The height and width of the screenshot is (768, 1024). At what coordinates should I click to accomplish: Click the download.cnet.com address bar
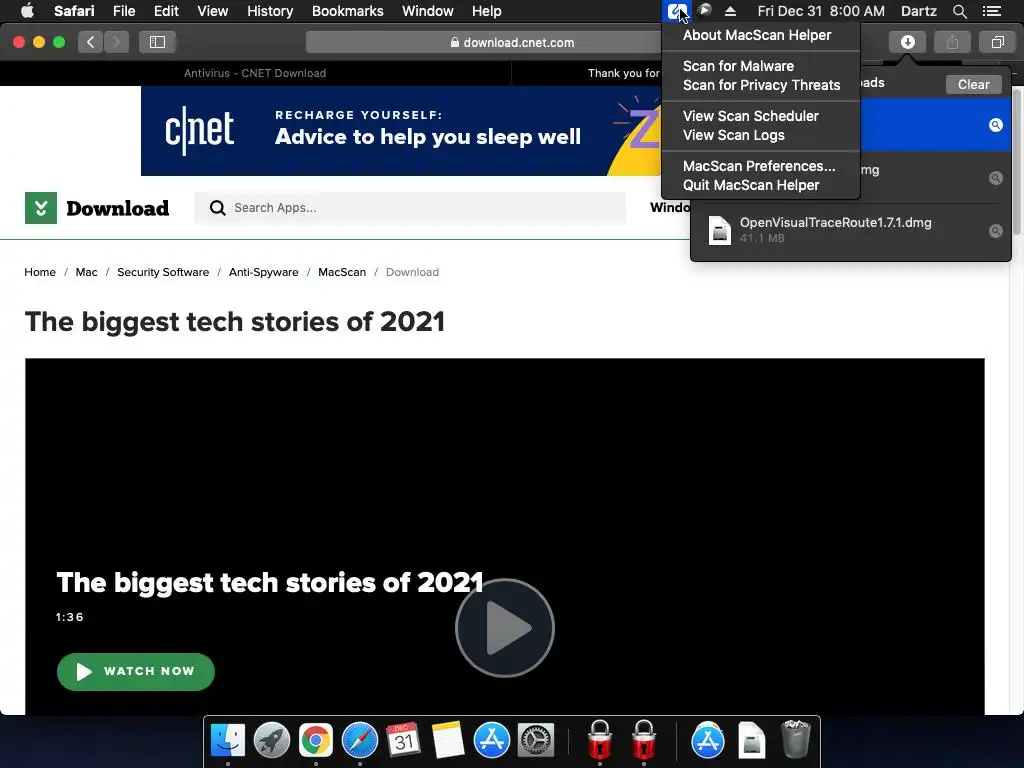[x=512, y=42]
